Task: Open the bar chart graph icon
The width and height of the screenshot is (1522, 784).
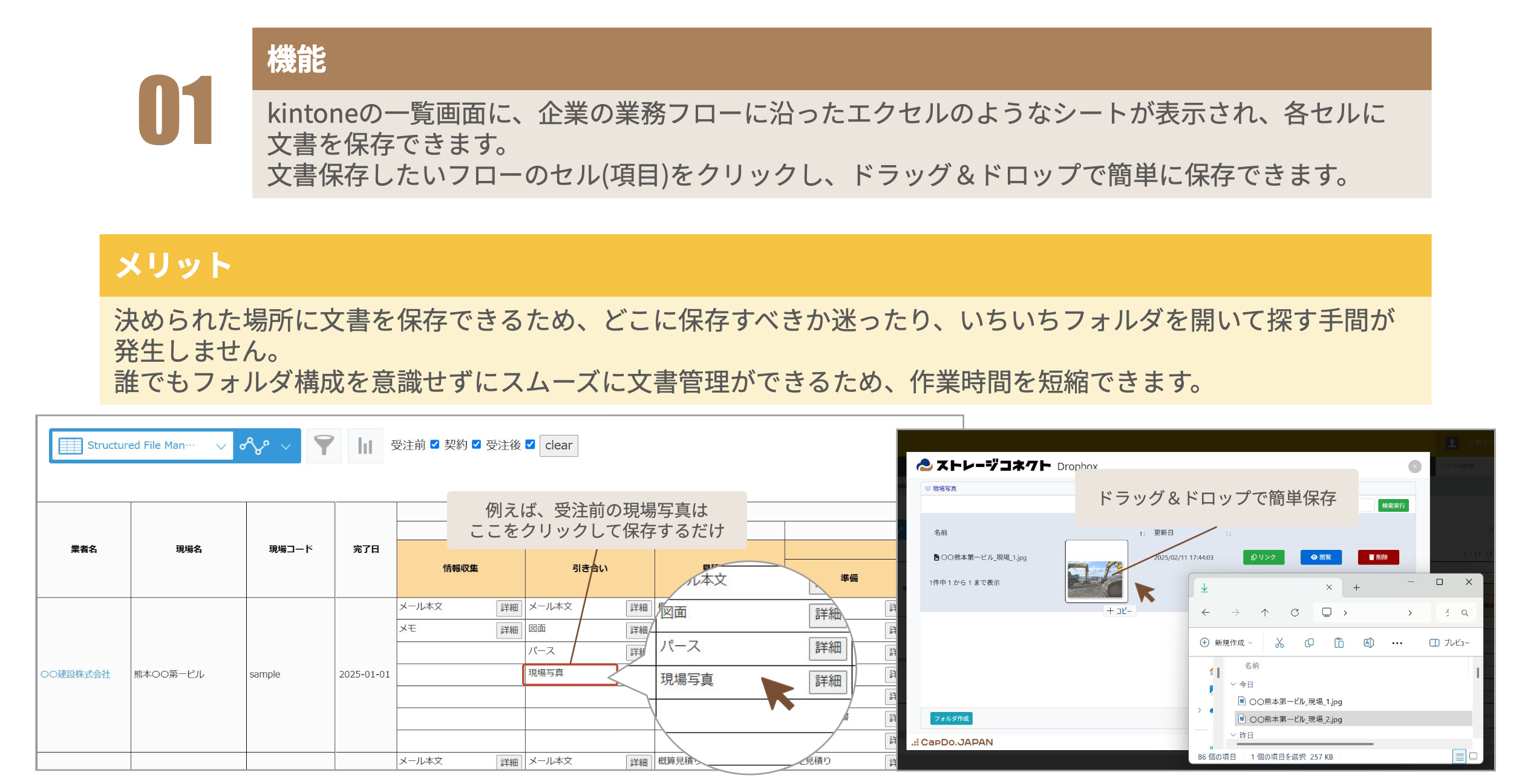Action: point(365,446)
